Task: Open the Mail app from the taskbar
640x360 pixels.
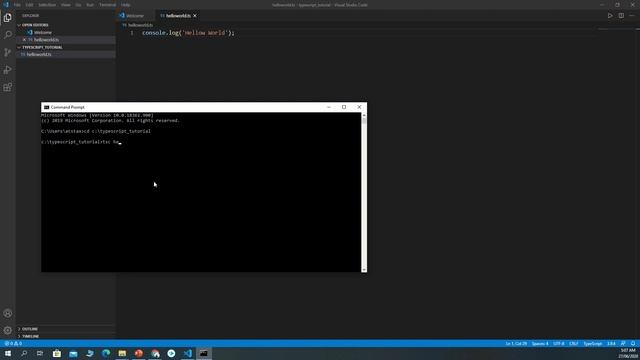Action: (x=73, y=353)
